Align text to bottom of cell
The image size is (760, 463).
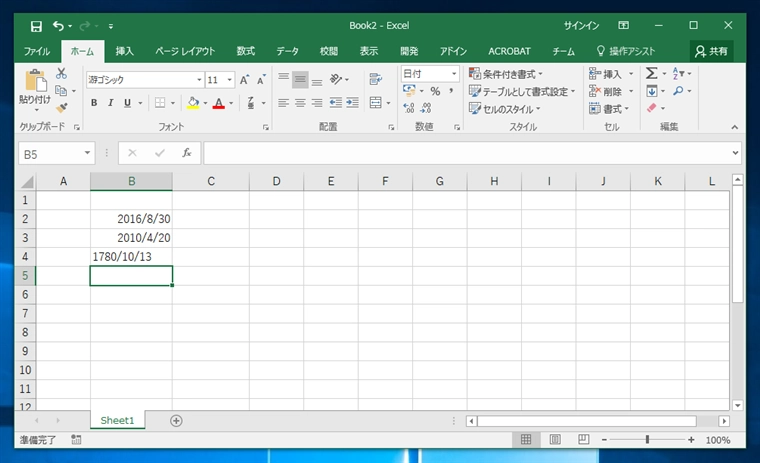317,80
